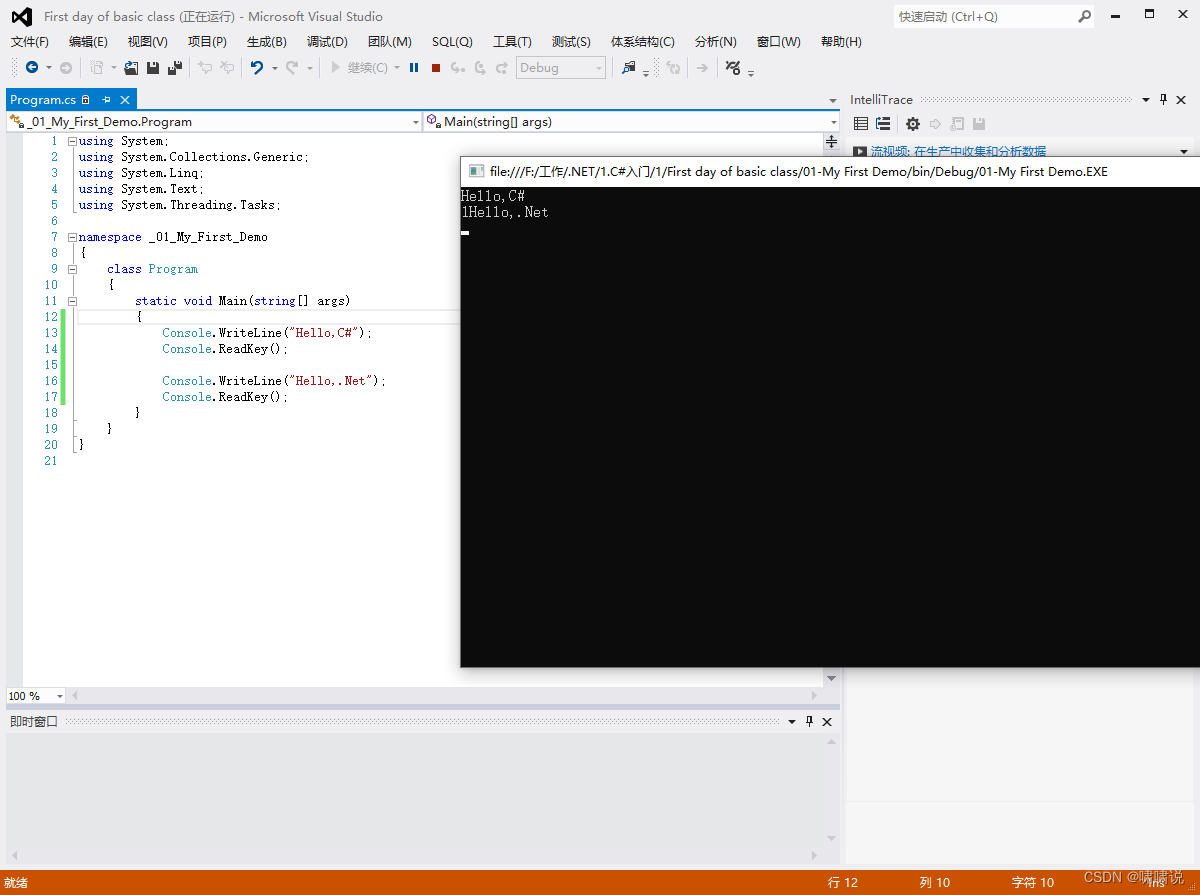Collapse the namespace _01_My_First_Demo block
The width and height of the screenshot is (1200, 895).
point(72,237)
